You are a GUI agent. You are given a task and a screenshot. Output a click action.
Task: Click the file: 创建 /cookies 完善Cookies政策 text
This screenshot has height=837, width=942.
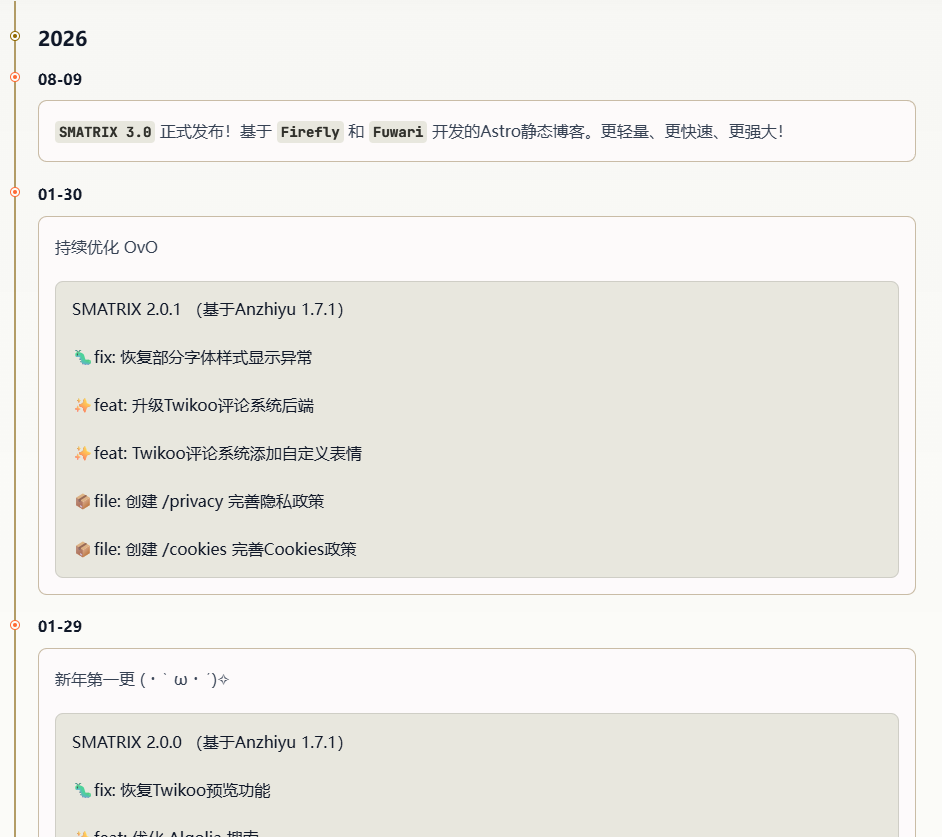[x=225, y=549]
